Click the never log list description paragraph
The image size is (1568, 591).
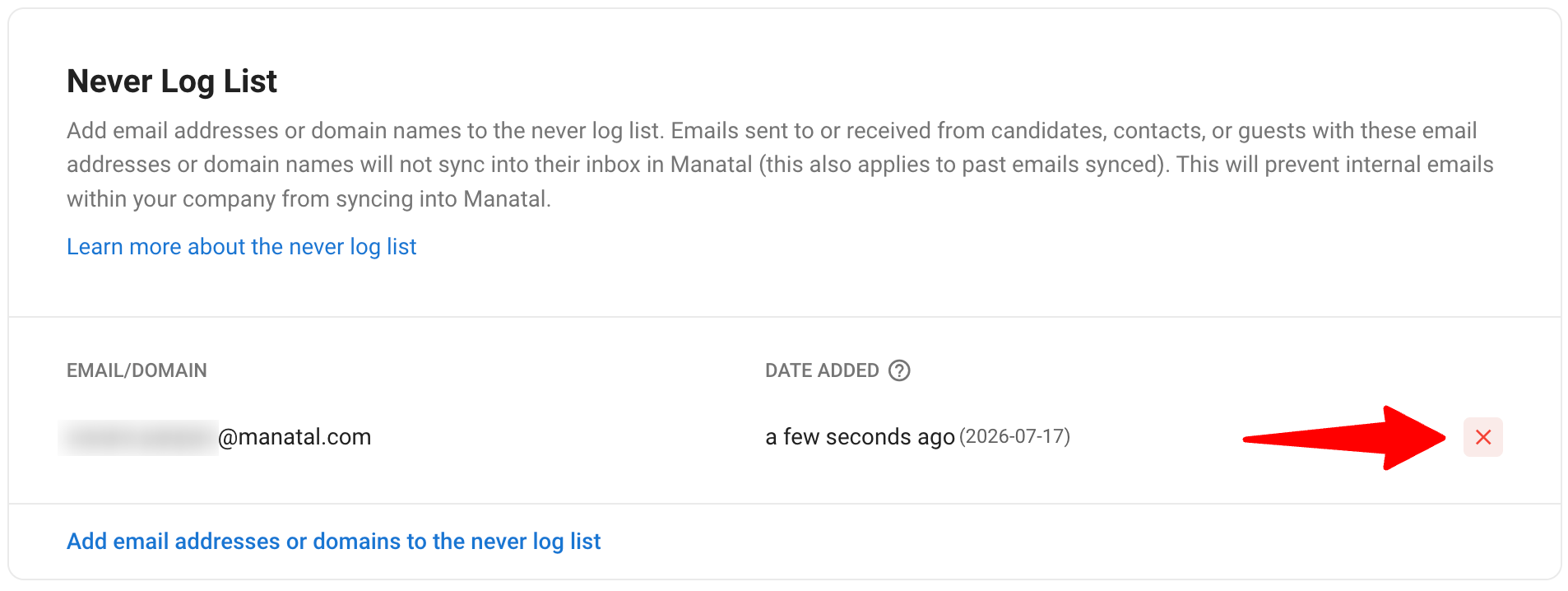pos(780,165)
